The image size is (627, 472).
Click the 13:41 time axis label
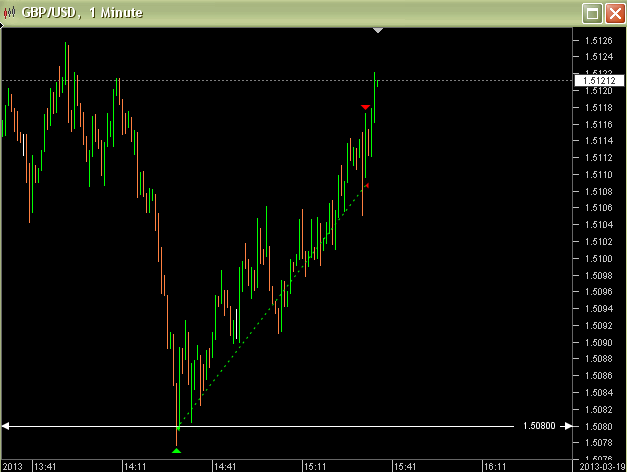45,466
